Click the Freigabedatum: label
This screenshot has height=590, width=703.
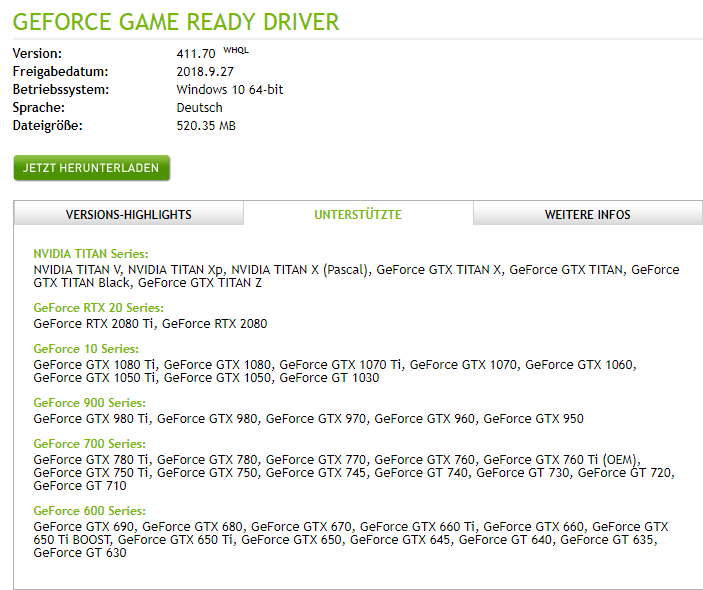[61, 72]
